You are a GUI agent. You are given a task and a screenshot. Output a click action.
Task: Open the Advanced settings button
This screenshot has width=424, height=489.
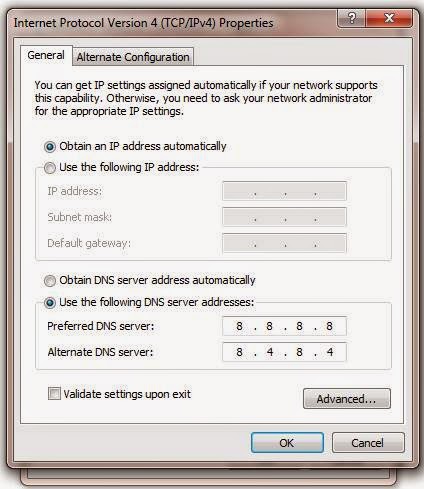pyautogui.click(x=347, y=399)
